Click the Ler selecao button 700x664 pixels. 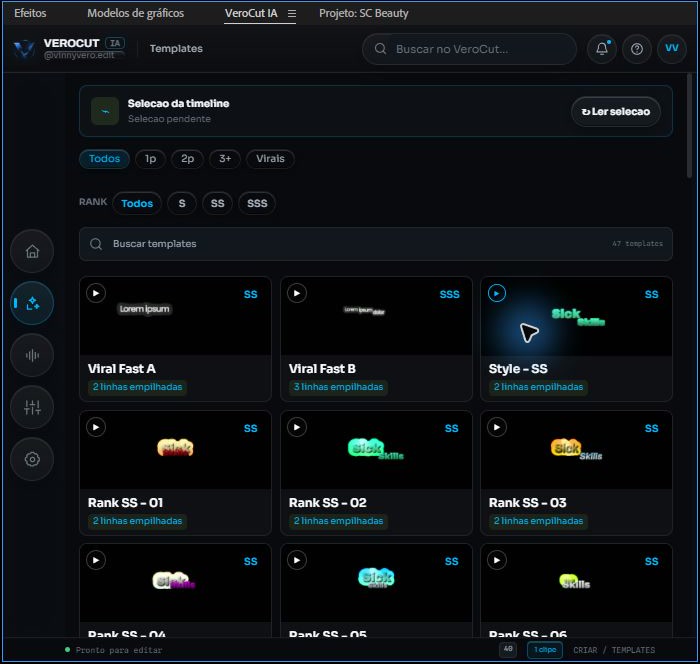click(x=616, y=112)
